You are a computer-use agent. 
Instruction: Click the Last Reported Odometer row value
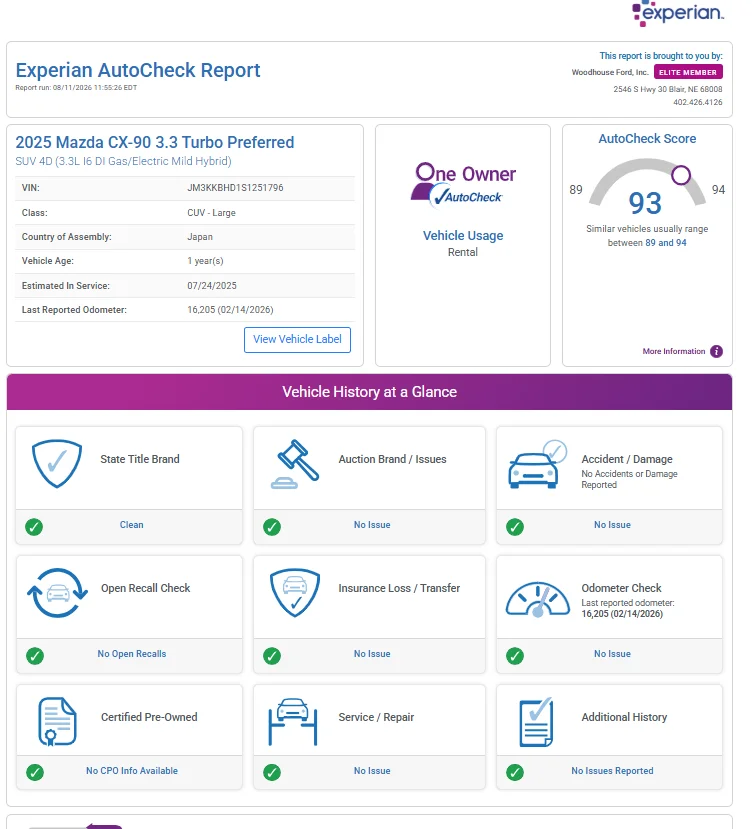pos(230,310)
